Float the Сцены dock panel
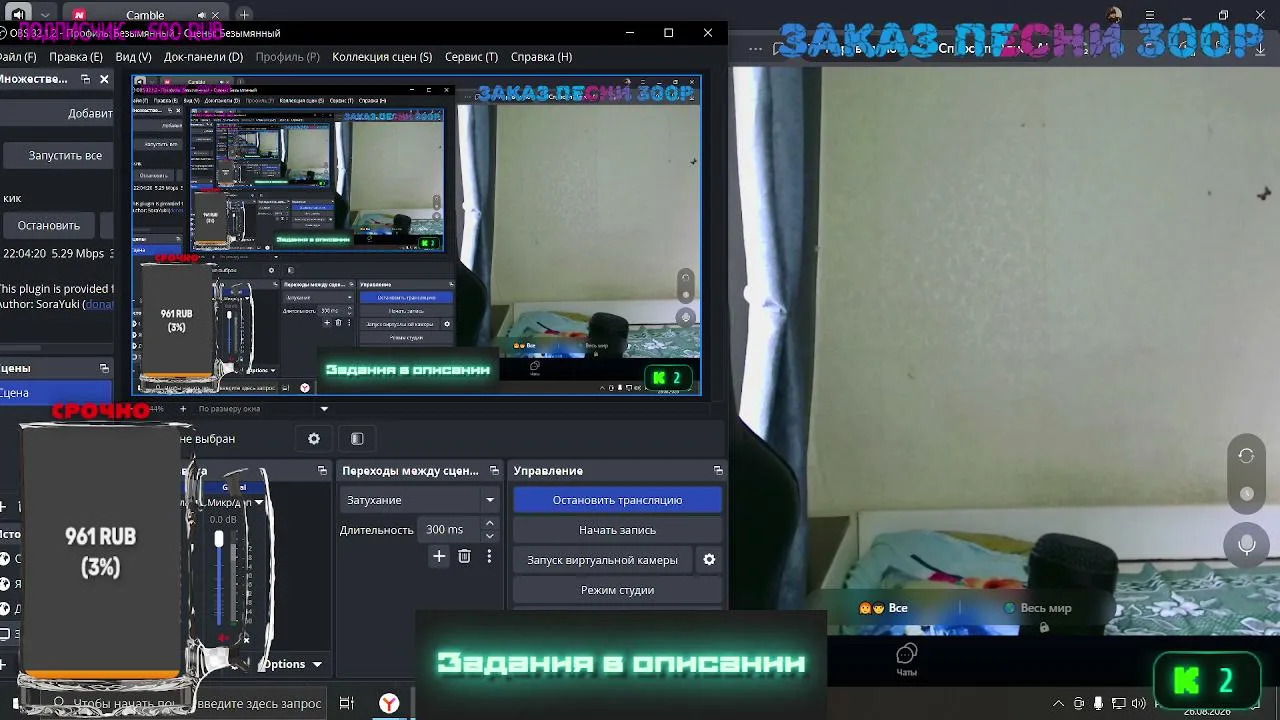The image size is (1280, 720). [104, 368]
